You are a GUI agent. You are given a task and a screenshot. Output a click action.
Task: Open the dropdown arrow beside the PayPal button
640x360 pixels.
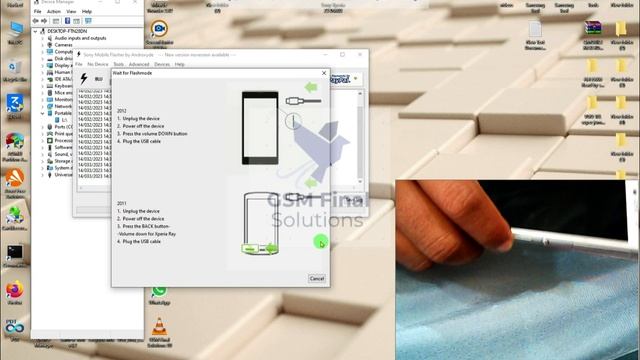coord(356,79)
